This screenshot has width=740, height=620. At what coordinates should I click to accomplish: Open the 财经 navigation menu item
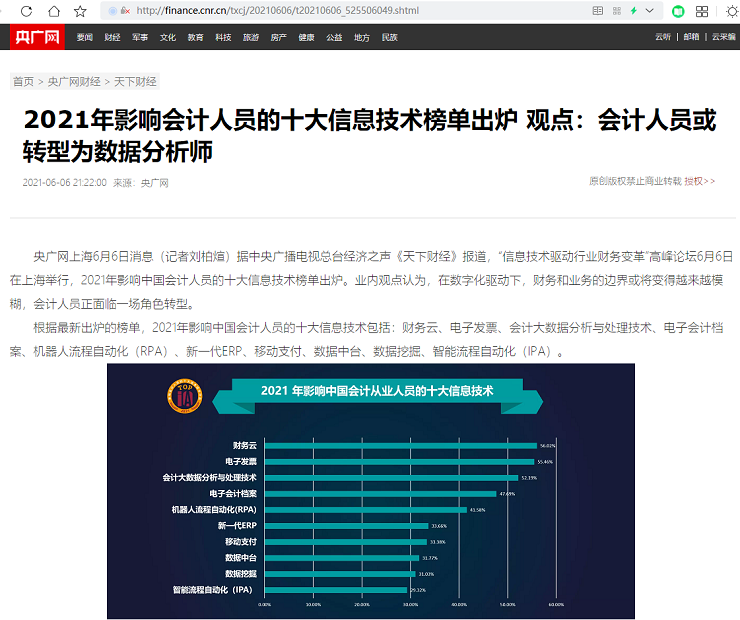coord(112,37)
